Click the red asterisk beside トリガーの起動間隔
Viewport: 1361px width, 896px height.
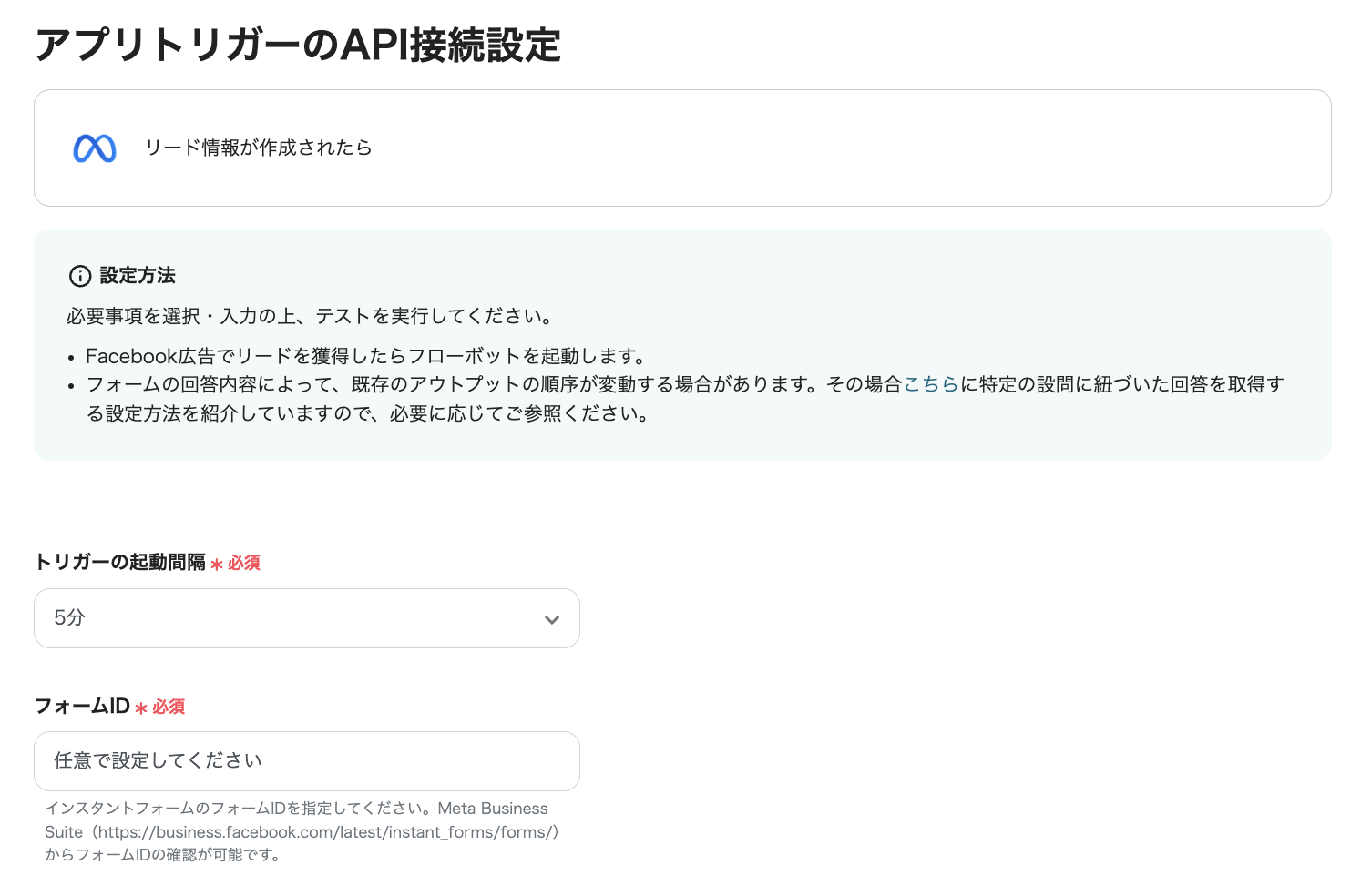217,564
